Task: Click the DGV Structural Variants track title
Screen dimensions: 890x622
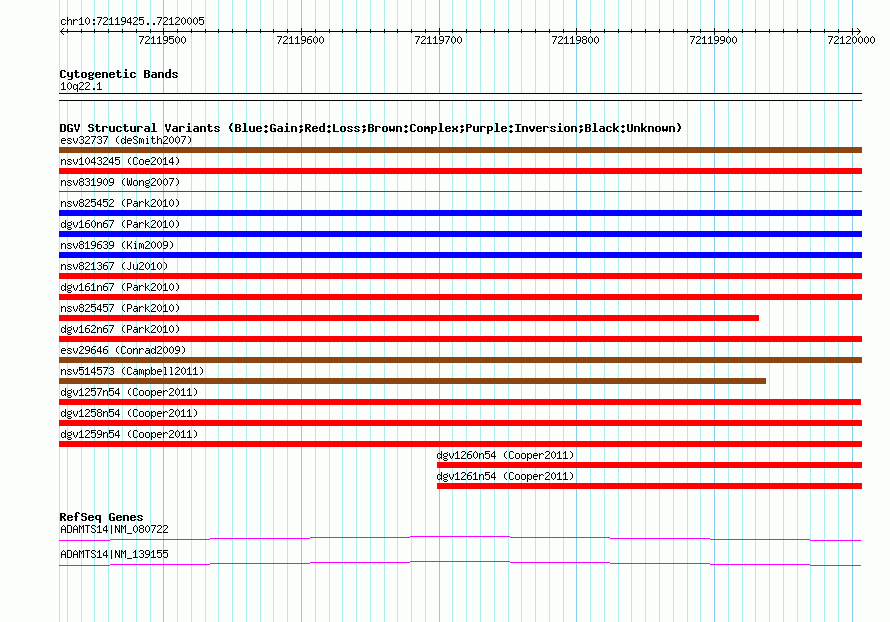Action: coord(371,128)
